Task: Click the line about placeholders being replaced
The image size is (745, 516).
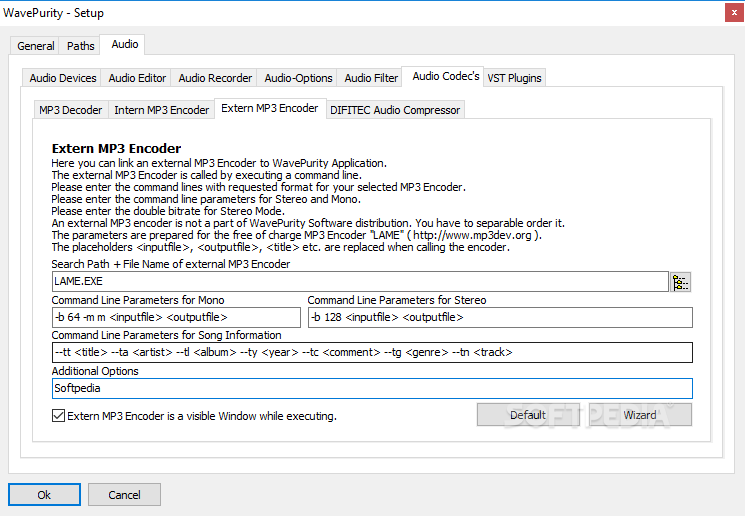Action: (x=280, y=247)
